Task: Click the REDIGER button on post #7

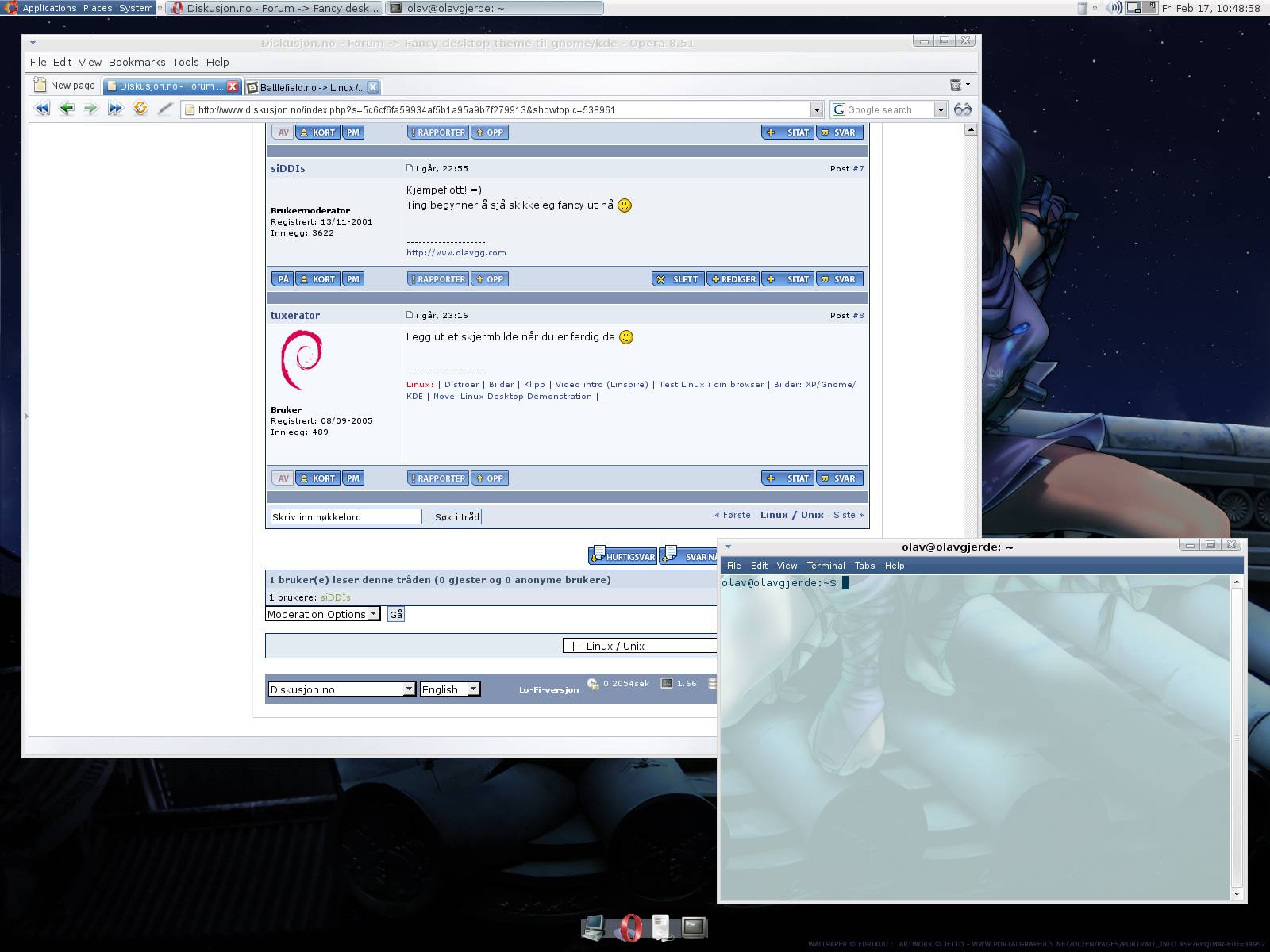Action: pos(733,279)
